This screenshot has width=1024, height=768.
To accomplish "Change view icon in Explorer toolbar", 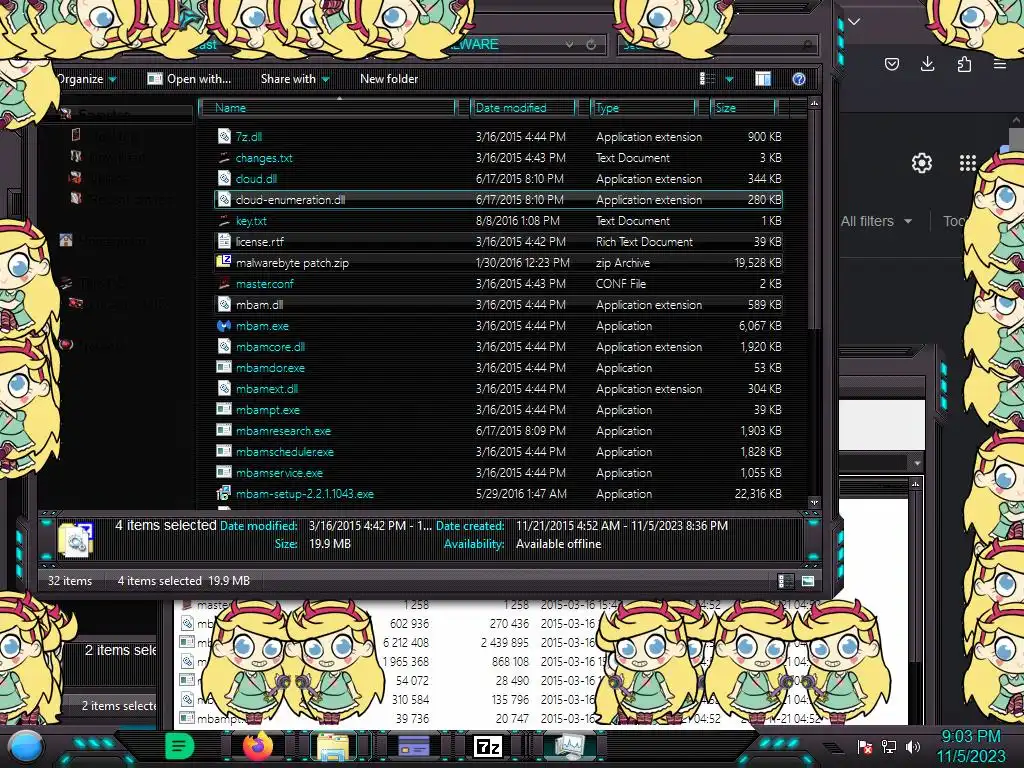I will click(x=707, y=79).
